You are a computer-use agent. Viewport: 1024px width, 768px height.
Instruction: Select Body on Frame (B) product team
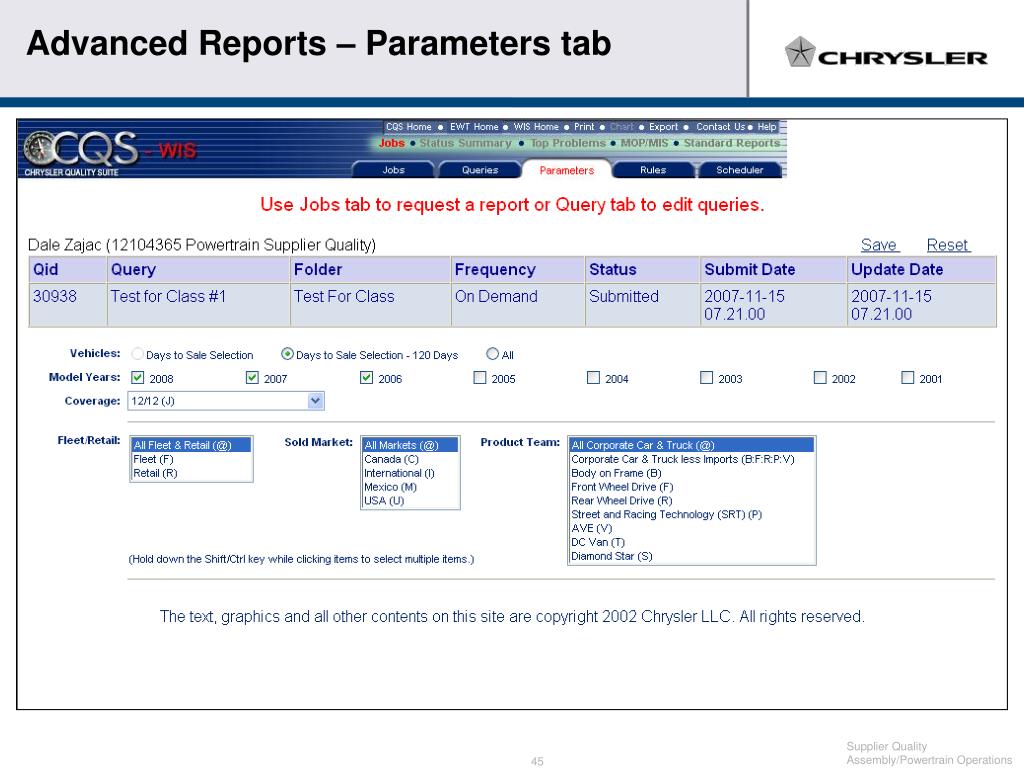point(692,473)
